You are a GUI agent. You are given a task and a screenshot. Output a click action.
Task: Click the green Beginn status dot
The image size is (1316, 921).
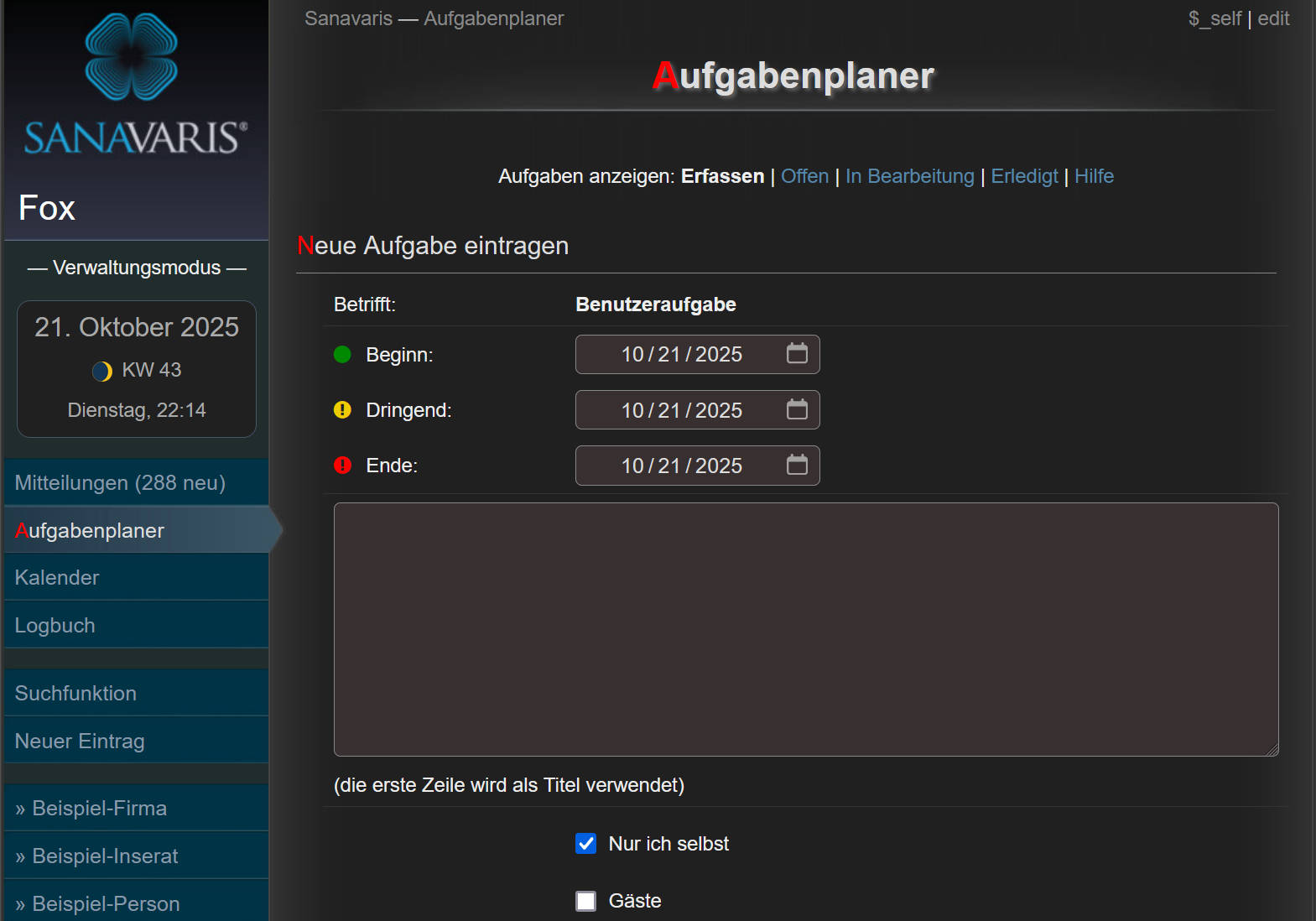coord(342,355)
